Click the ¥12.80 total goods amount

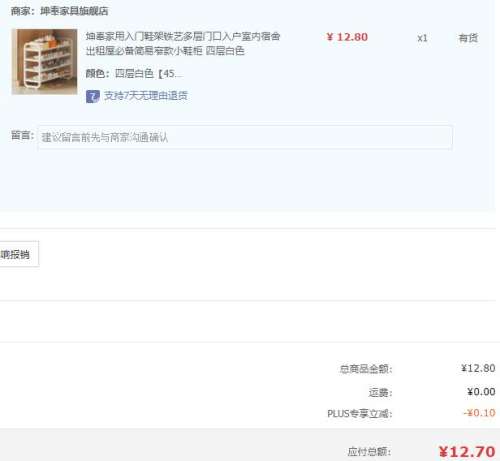[478, 368]
